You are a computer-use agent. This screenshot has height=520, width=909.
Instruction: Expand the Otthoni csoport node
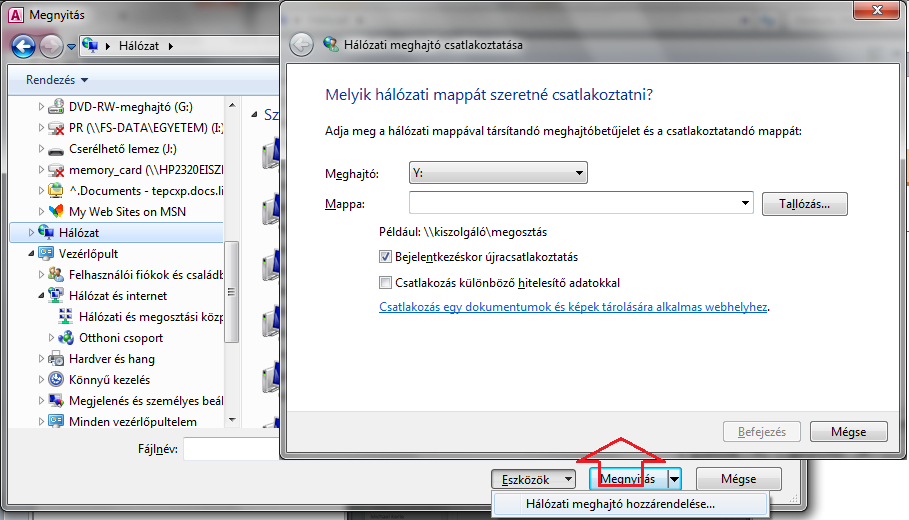click(x=50, y=337)
